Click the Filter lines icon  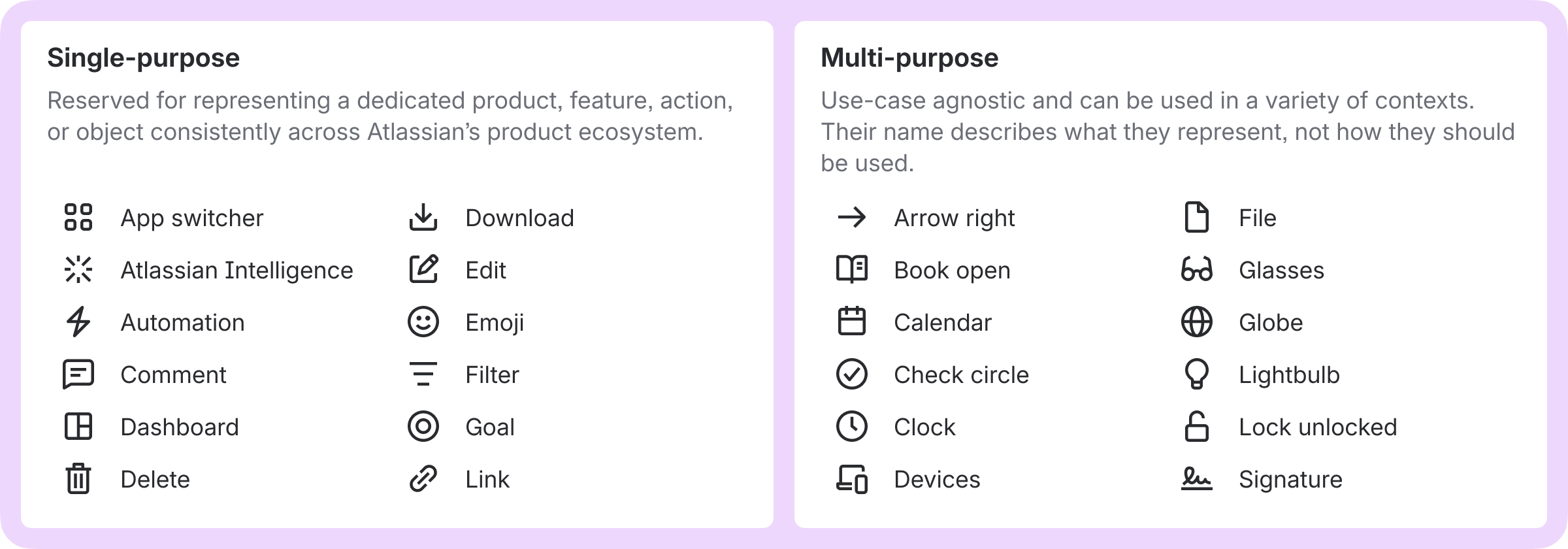423,374
